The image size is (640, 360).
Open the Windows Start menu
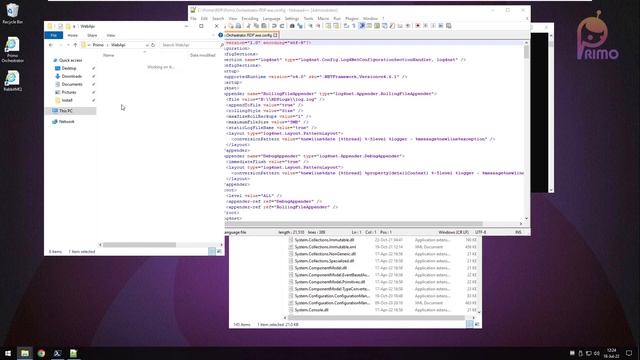[8, 353]
